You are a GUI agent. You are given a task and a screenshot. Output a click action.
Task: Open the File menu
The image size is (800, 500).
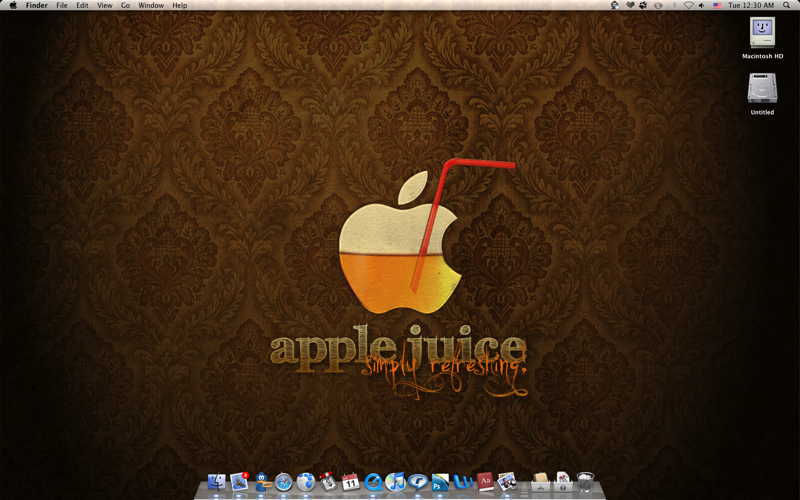(62, 5)
